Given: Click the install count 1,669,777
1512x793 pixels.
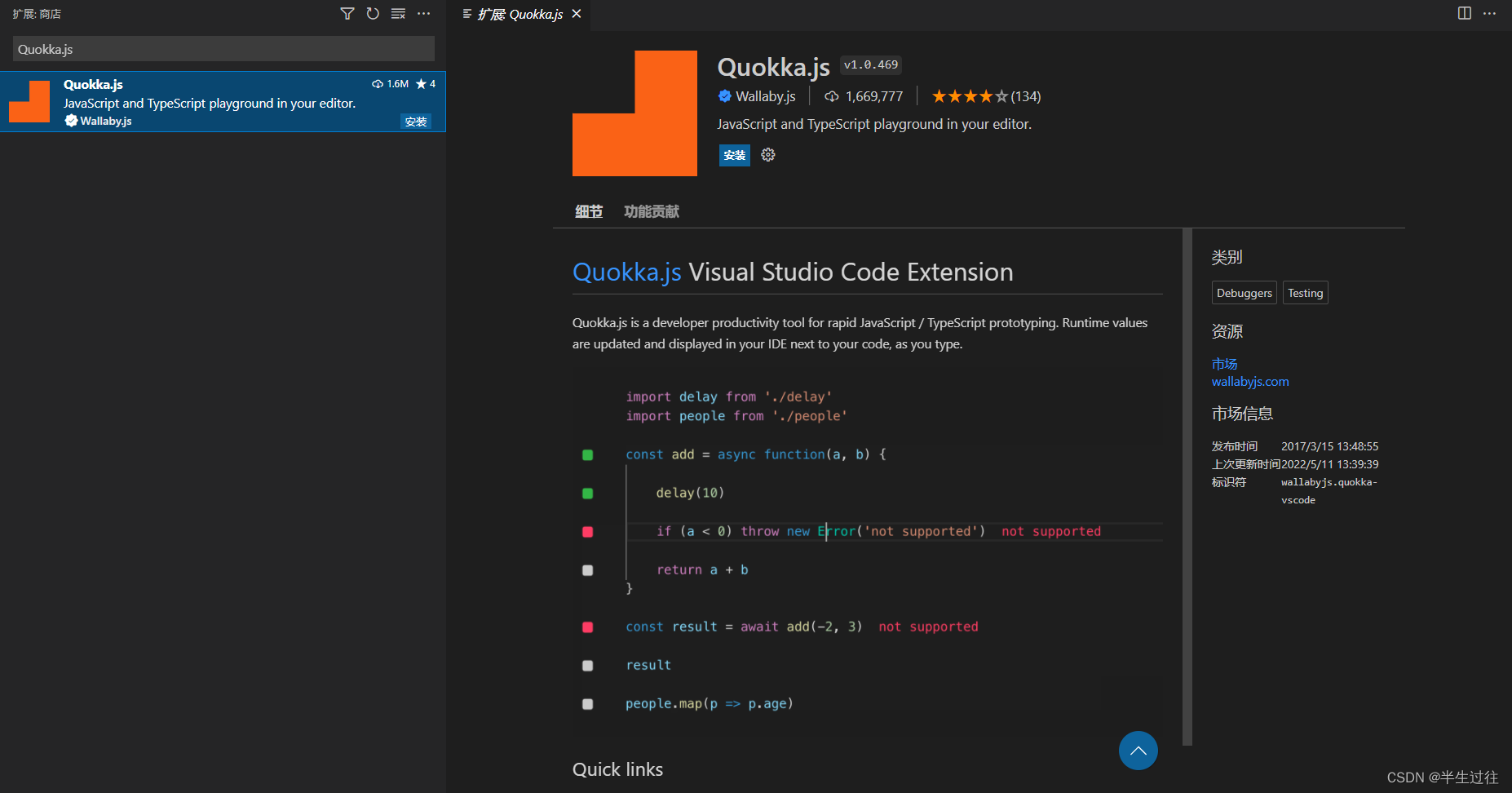Looking at the screenshot, I should point(864,96).
